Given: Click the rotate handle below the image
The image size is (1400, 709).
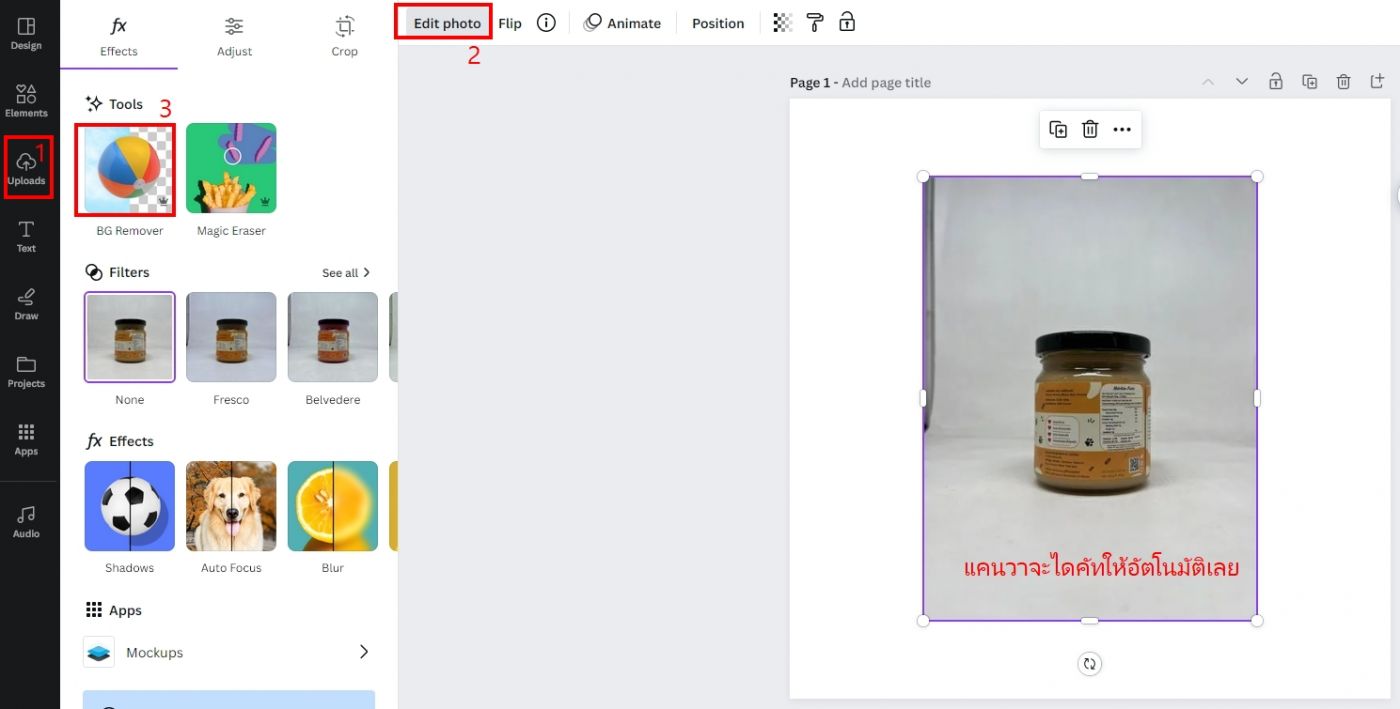Looking at the screenshot, I should (x=1089, y=663).
